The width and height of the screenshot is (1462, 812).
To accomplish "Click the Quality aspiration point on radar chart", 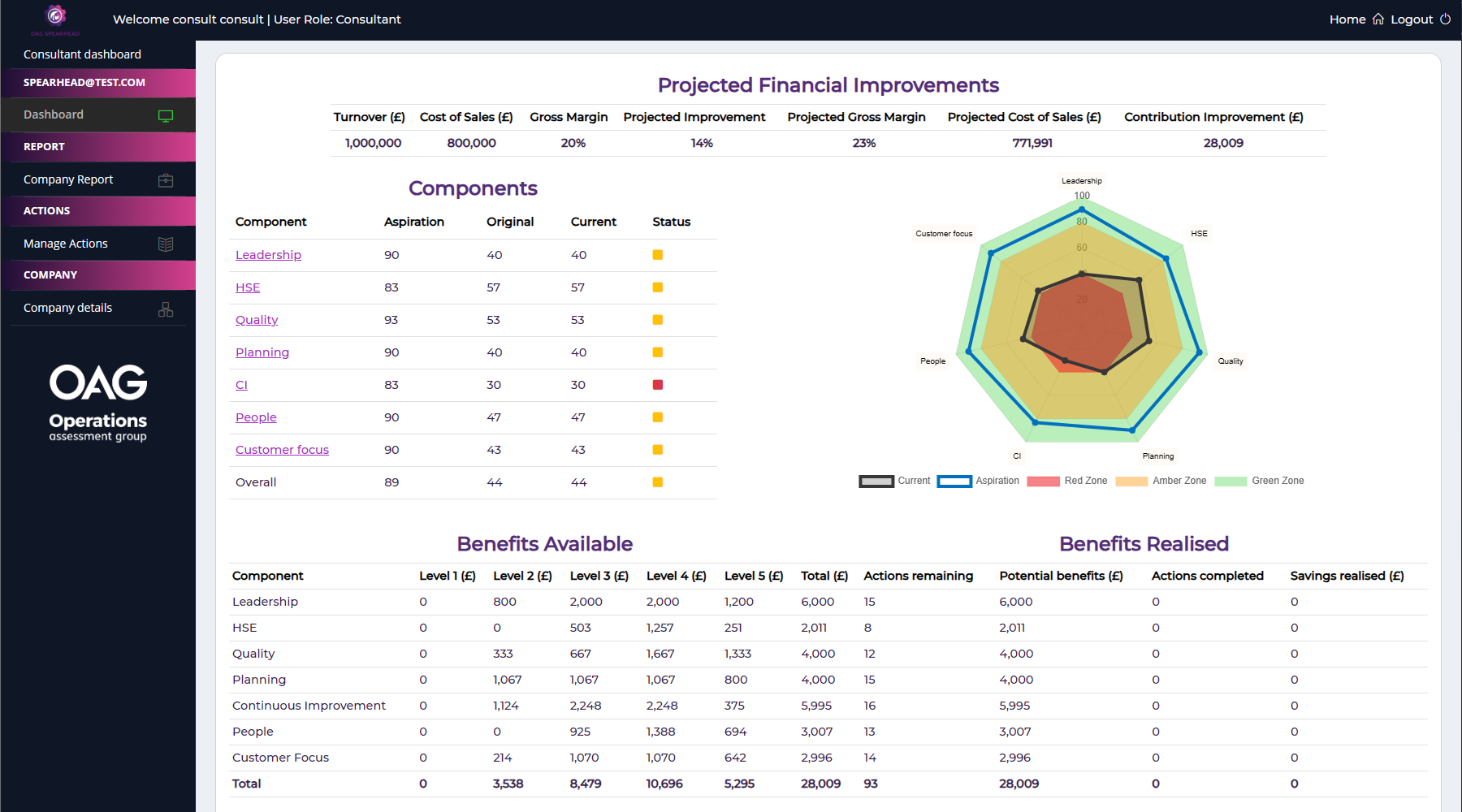I will click(x=1200, y=352).
